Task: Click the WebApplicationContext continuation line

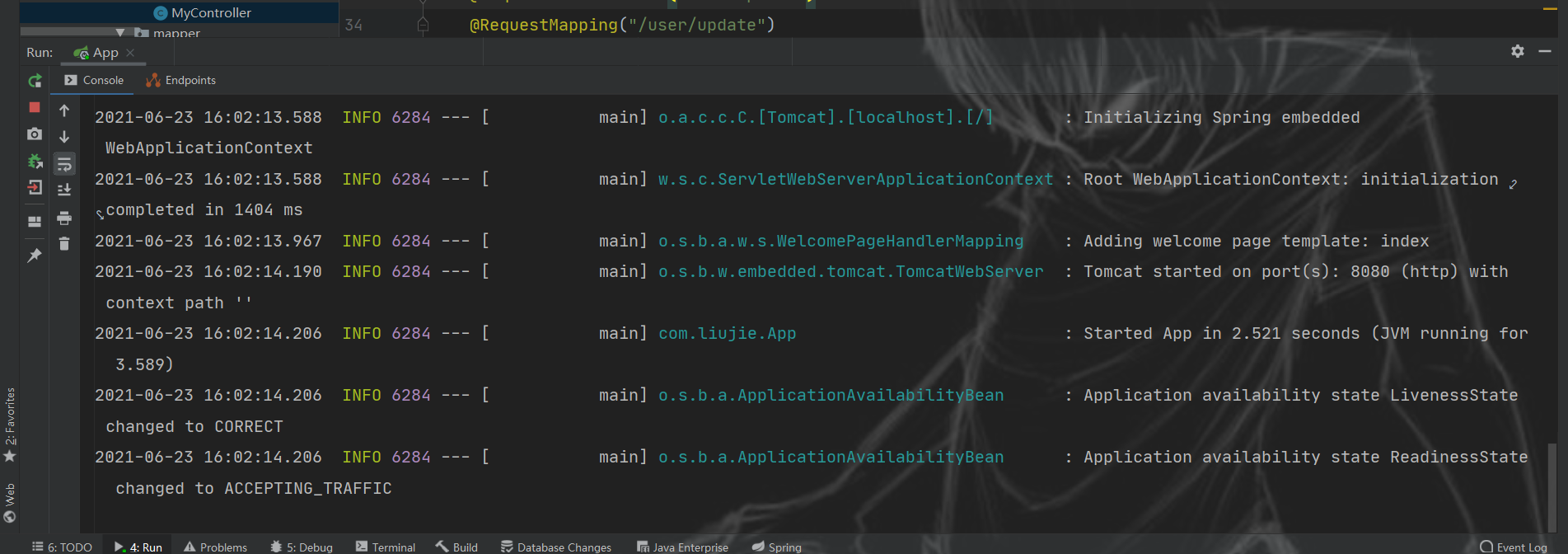Action: pos(209,148)
